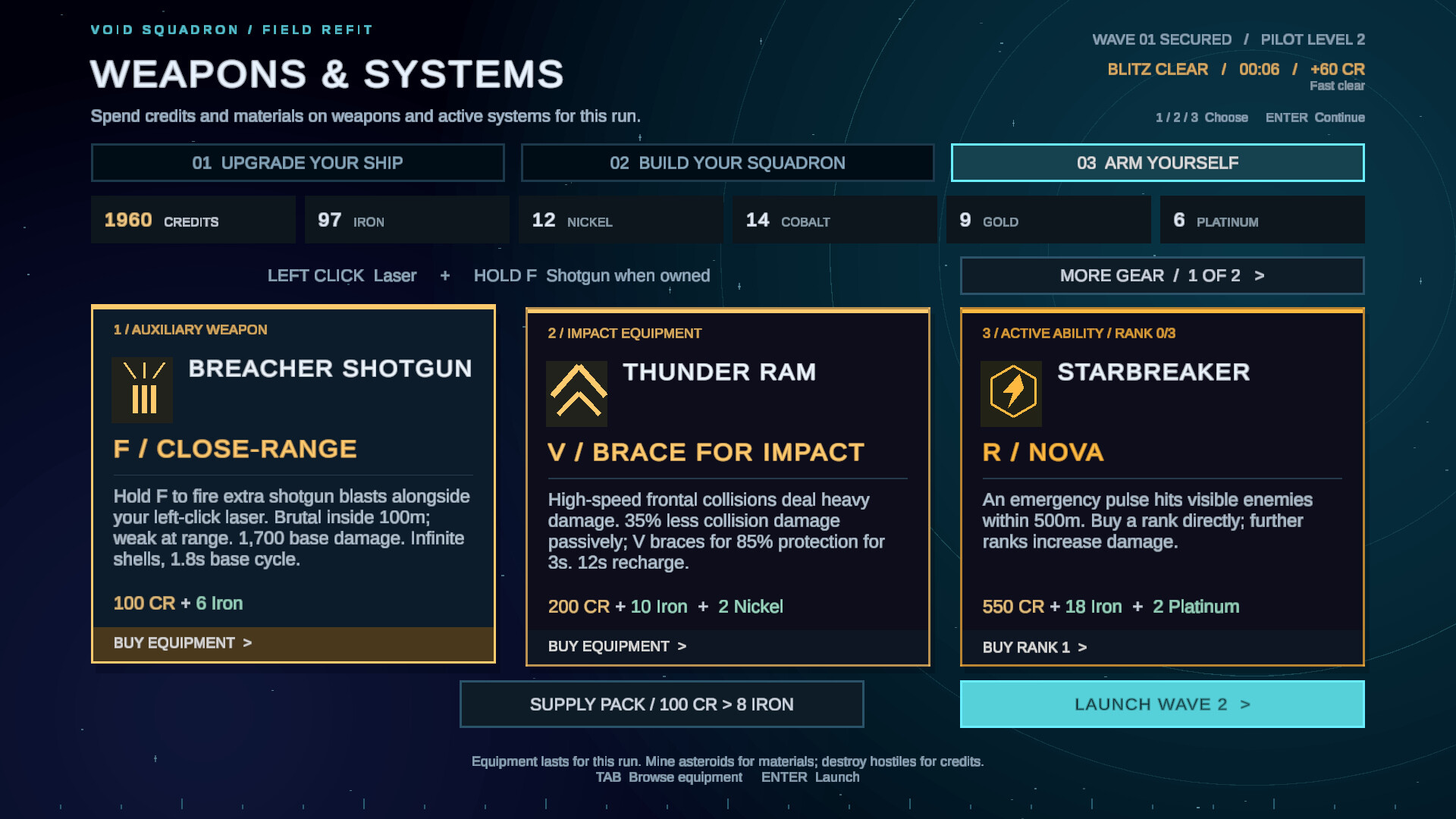Click the Breacher Shotgun weapon icon

click(x=142, y=390)
